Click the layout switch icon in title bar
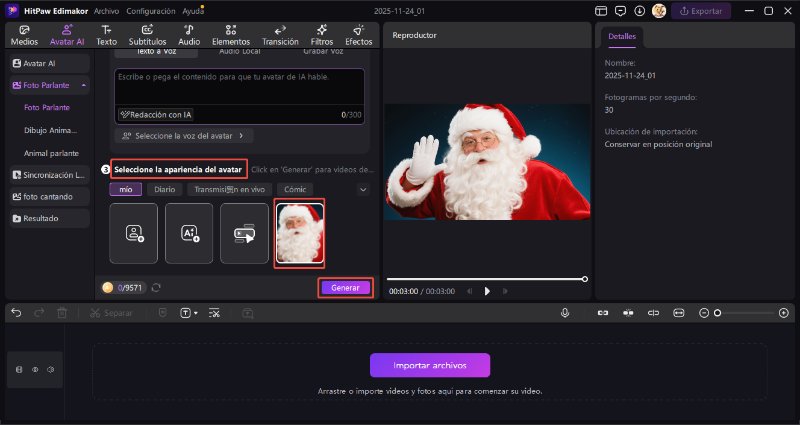 point(601,11)
